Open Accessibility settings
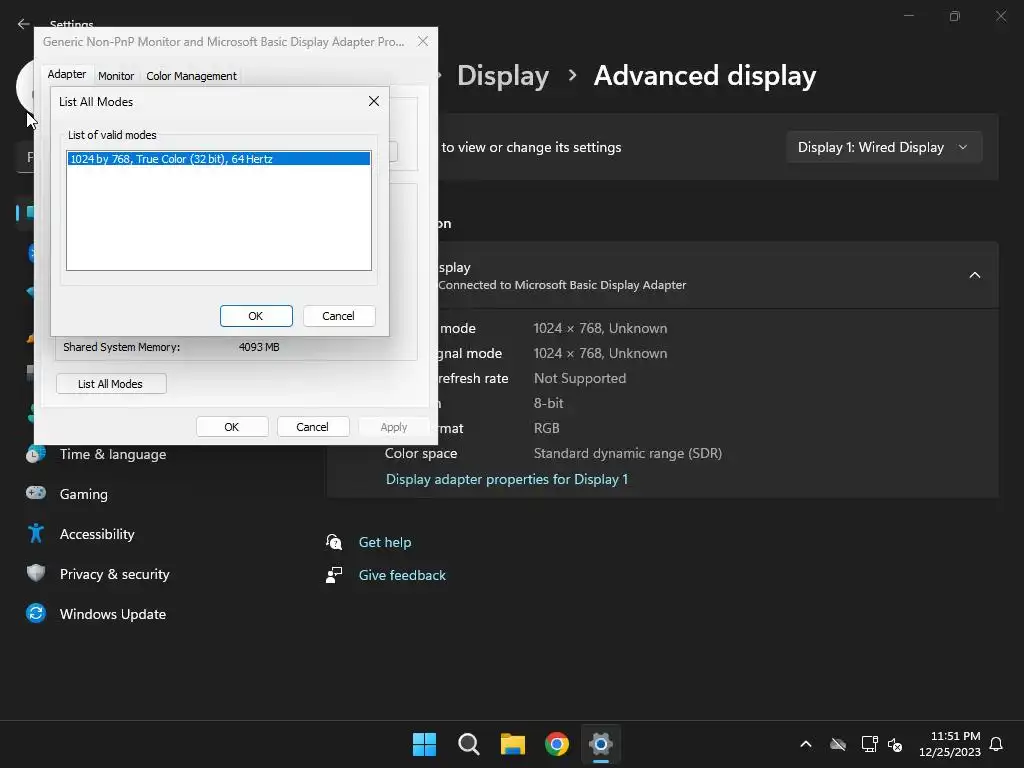Screen dimensions: 1024x768 point(97,534)
